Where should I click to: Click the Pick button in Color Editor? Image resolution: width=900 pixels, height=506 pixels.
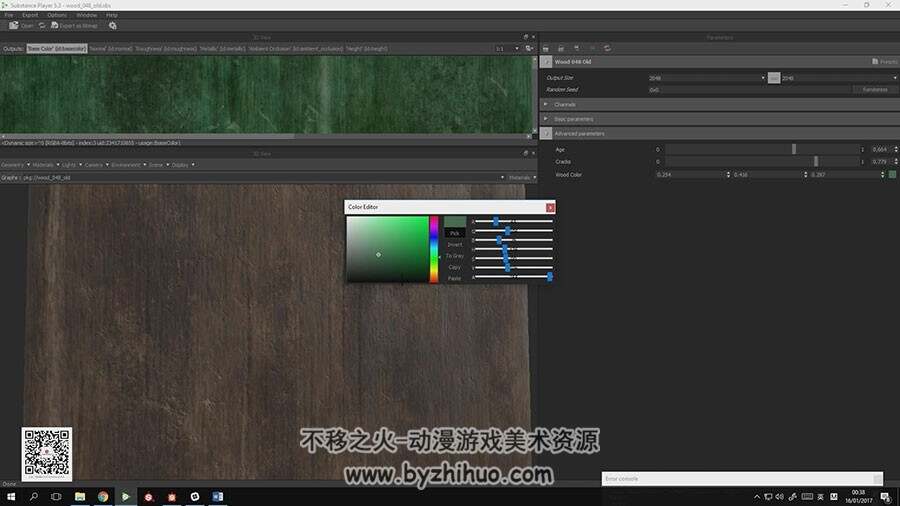pyautogui.click(x=455, y=233)
